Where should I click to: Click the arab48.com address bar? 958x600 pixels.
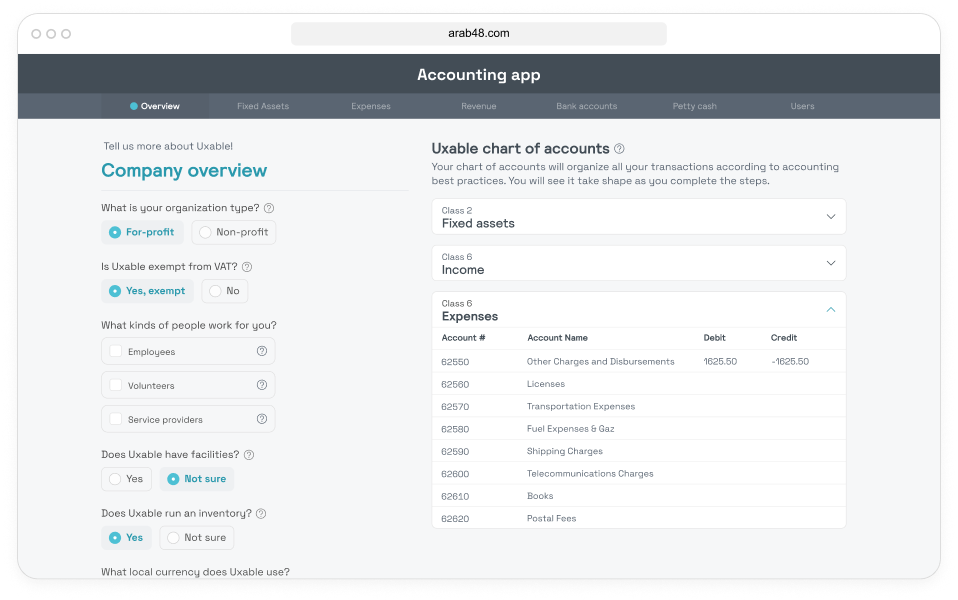[x=479, y=33]
